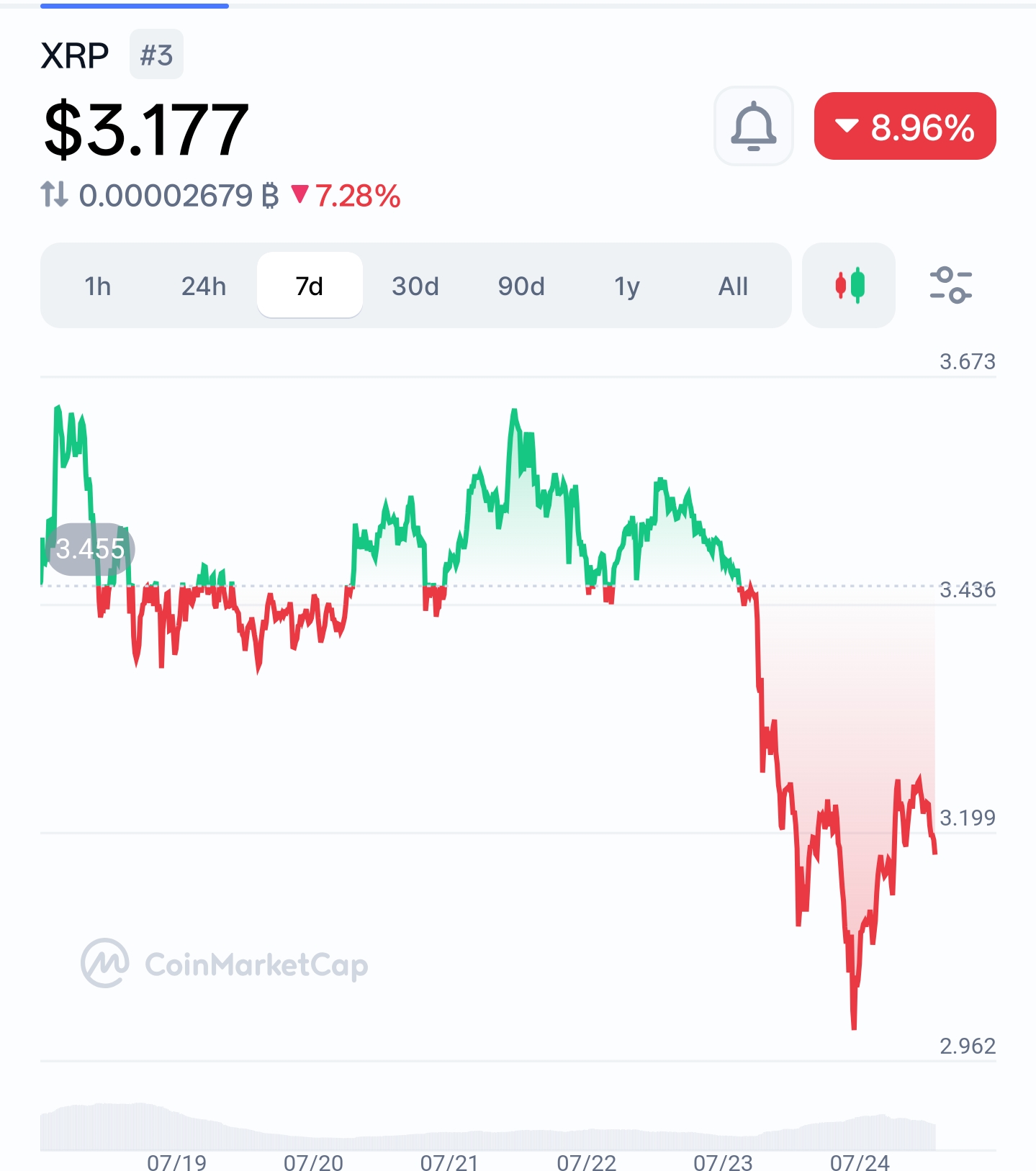This screenshot has height=1171, width=1036.
Task: Switch chart to the 30d range
Action: (415, 286)
